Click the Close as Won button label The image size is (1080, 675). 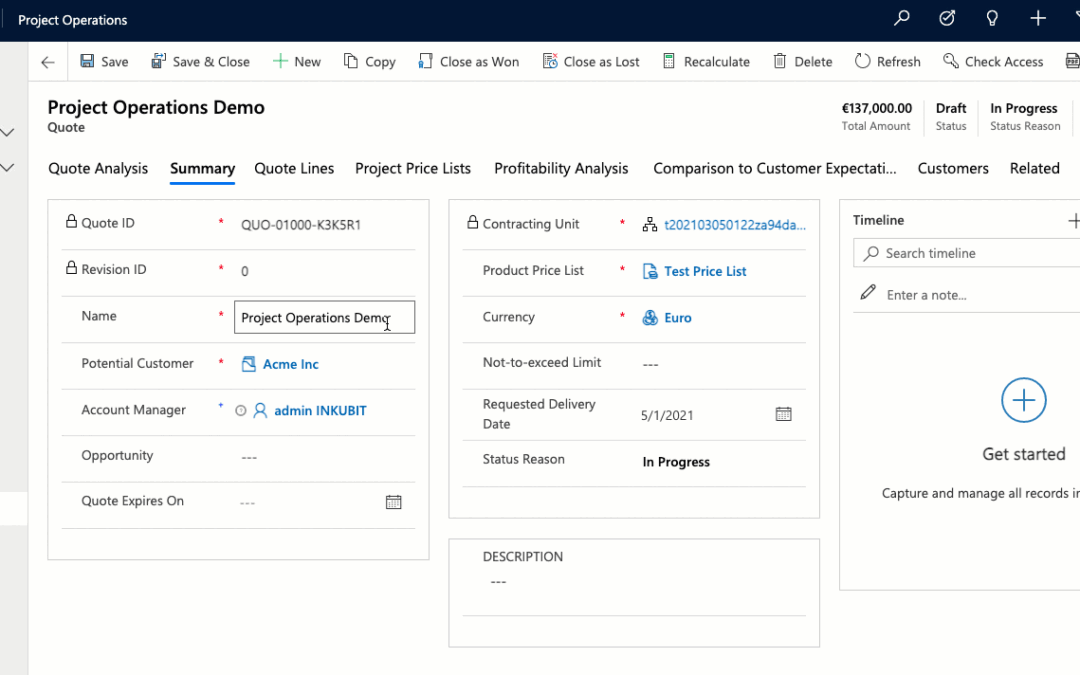(479, 62)
